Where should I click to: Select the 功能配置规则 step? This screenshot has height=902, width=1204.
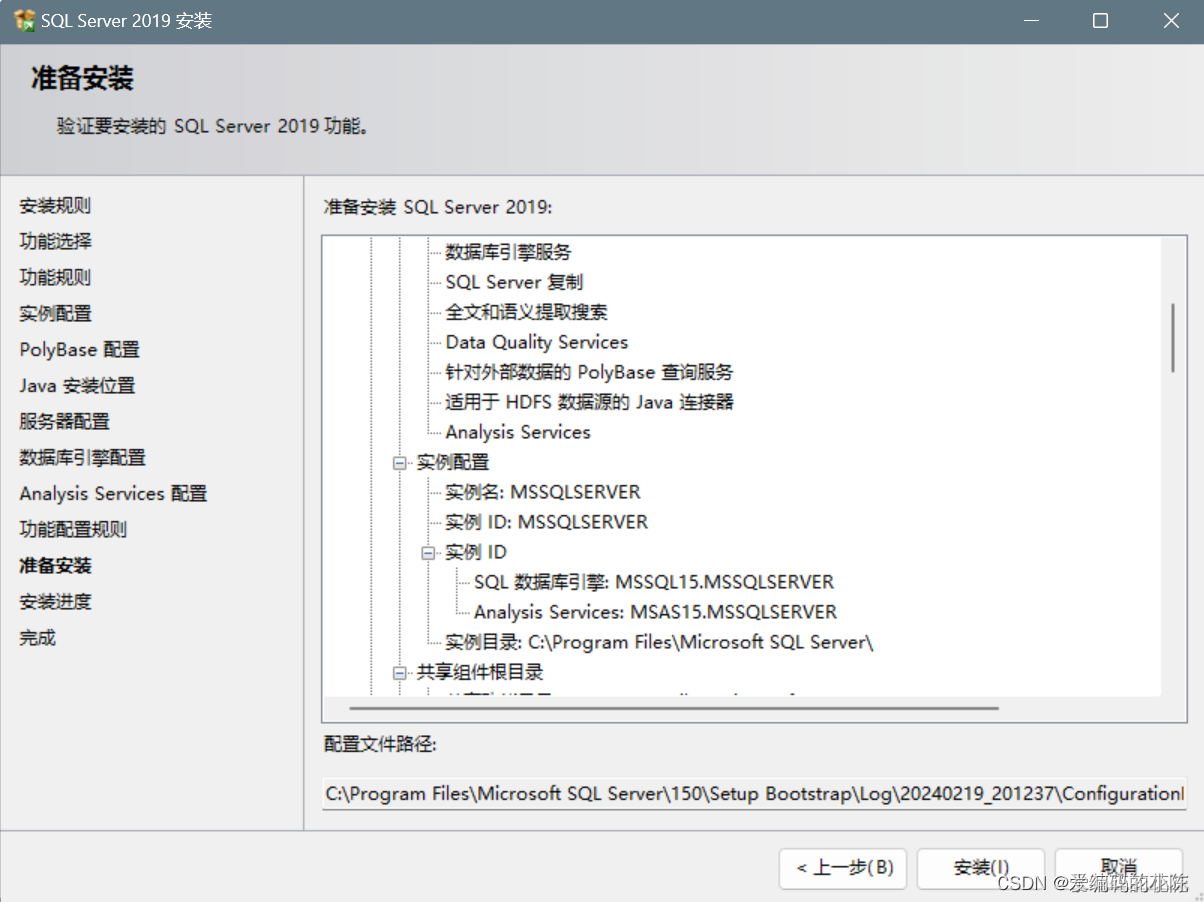[x=73, y=530]
